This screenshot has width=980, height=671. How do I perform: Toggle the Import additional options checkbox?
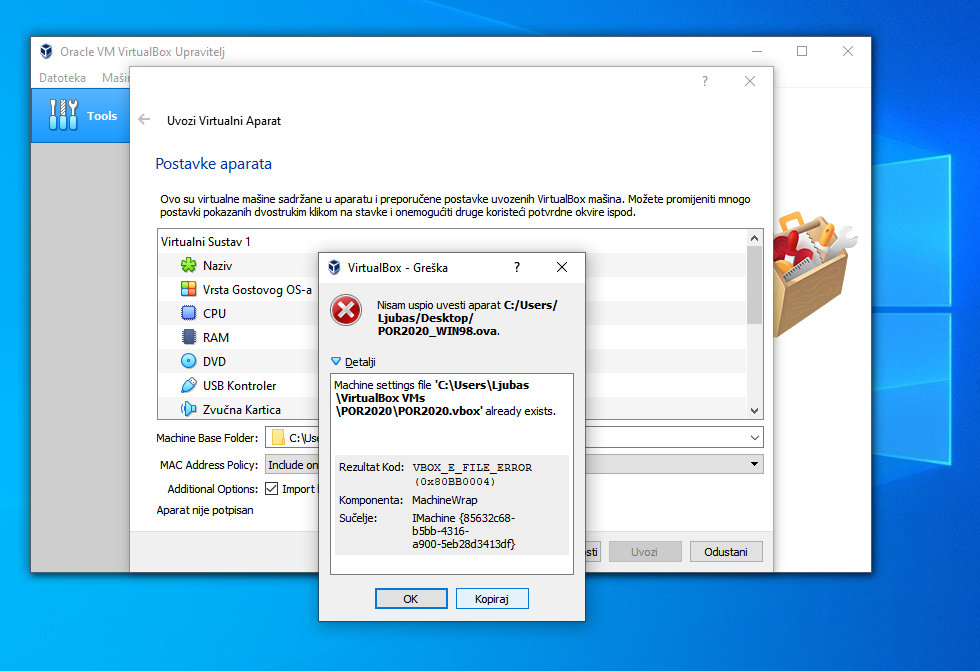pos(271,489)
